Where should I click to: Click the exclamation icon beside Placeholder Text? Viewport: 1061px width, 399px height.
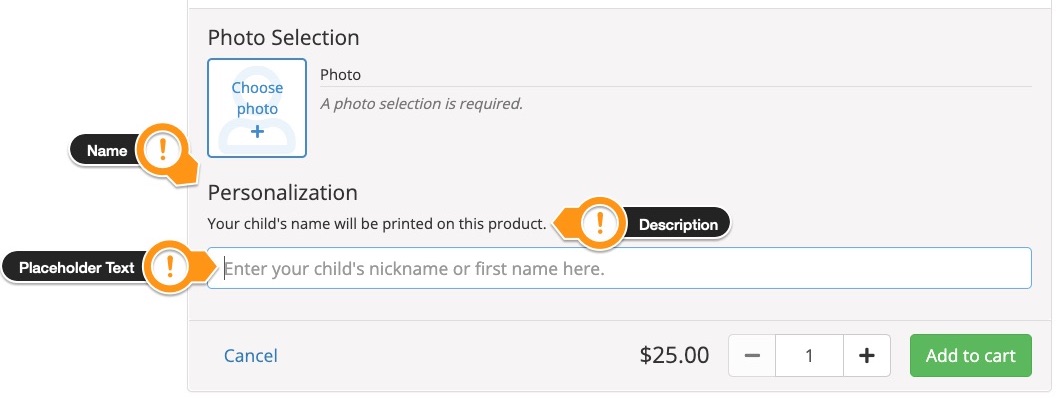[169, 267]
